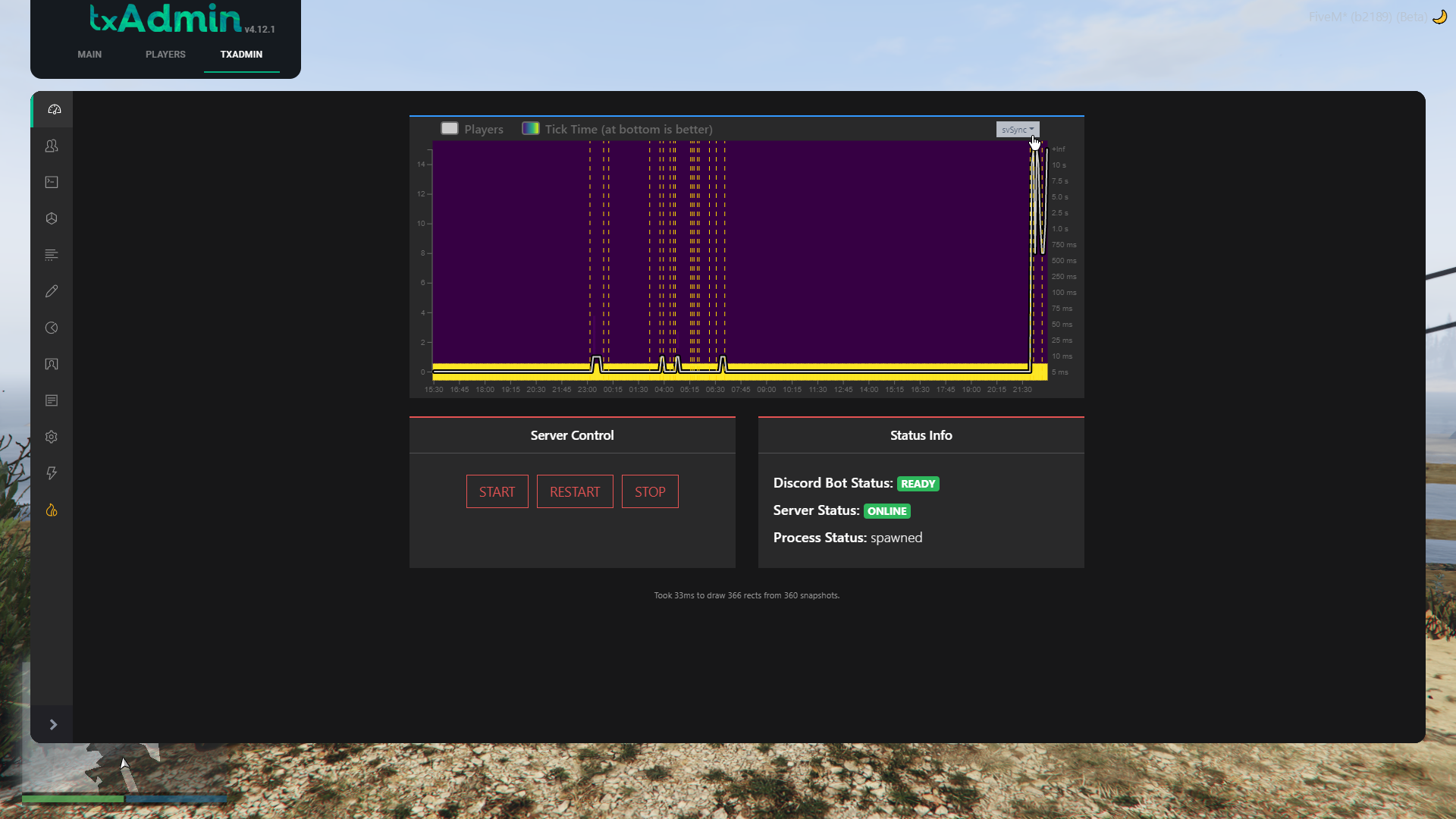The image size is (1456, 819).
Task: Click the Tick Time gradient color swatch
Action: pos(531,128)
